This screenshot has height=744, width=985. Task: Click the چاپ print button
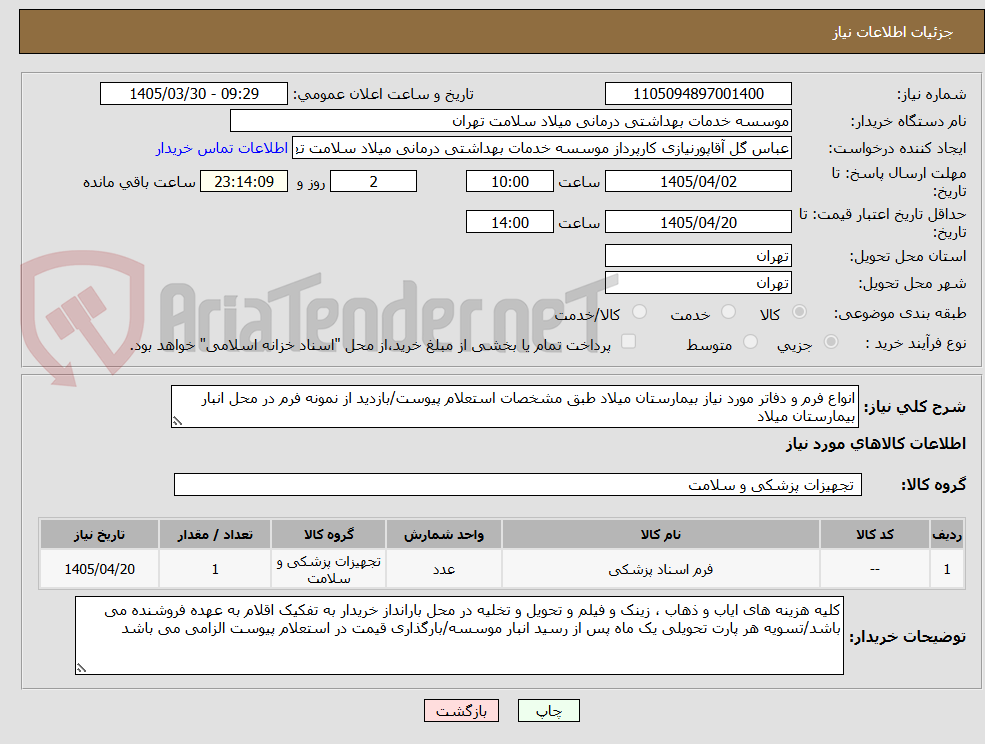click(548, 711)
